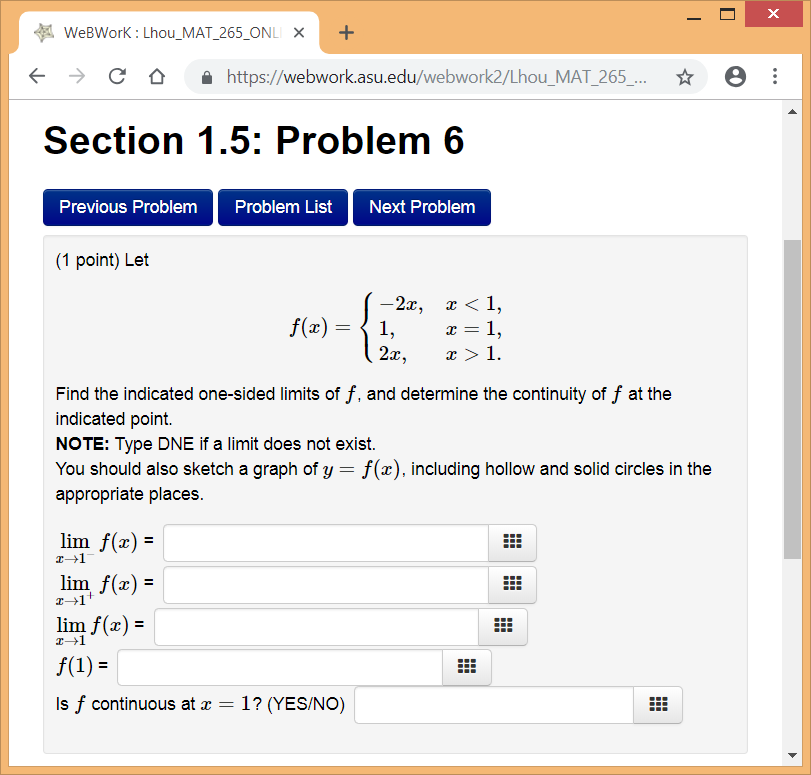Click the WeBWorK tab favicon
The height and width of the screenshot is (775, 811).
pos(44,33)
